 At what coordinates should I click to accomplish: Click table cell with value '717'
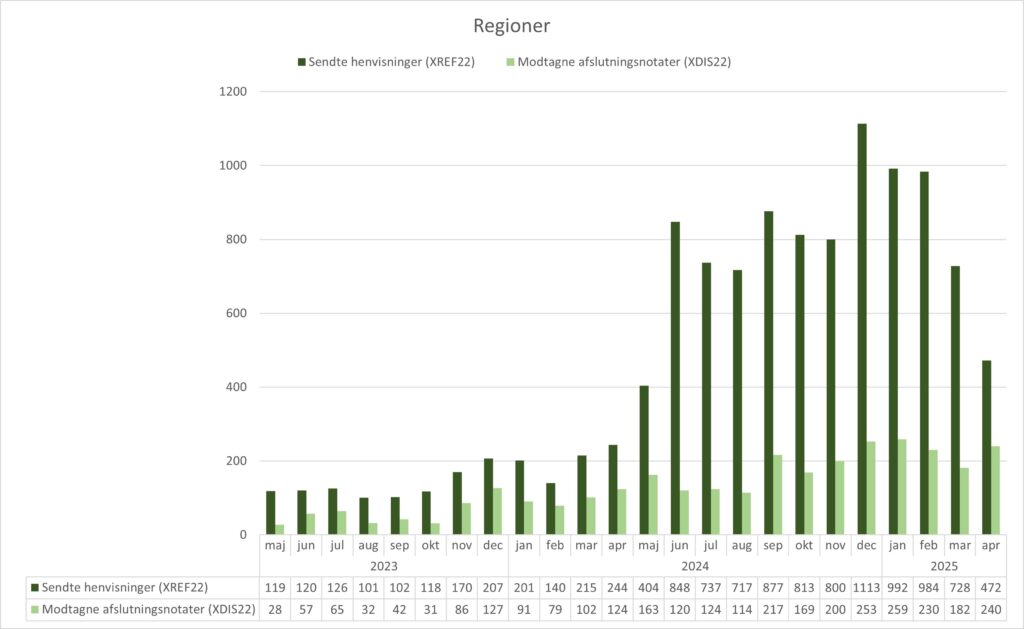point(742,588)
